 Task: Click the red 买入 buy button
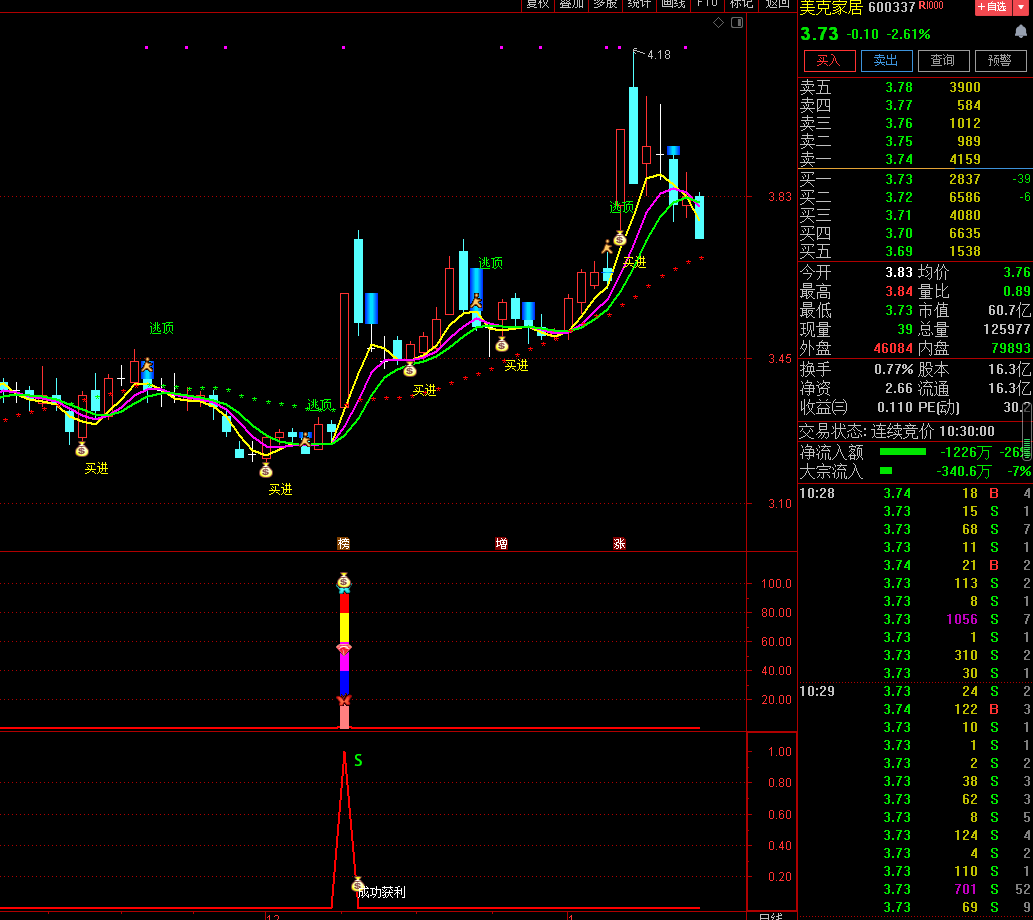click(829, 61)
